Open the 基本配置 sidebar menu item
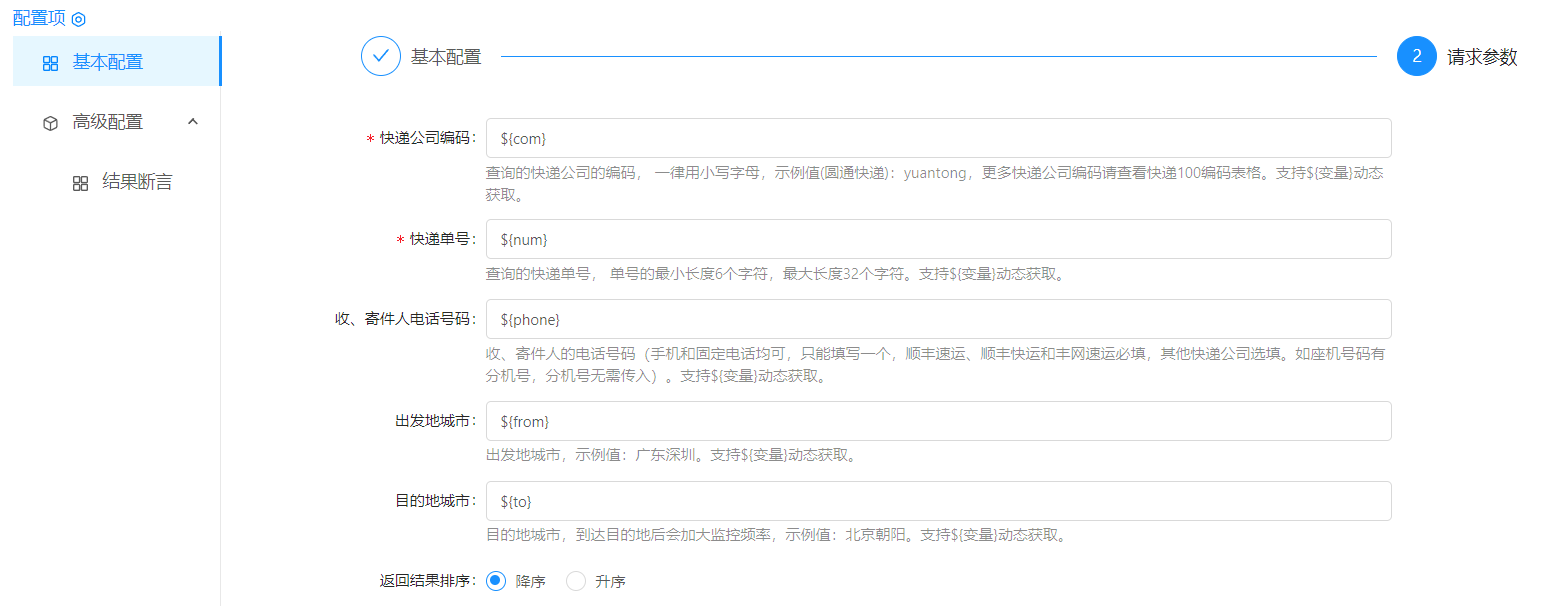 108,62
